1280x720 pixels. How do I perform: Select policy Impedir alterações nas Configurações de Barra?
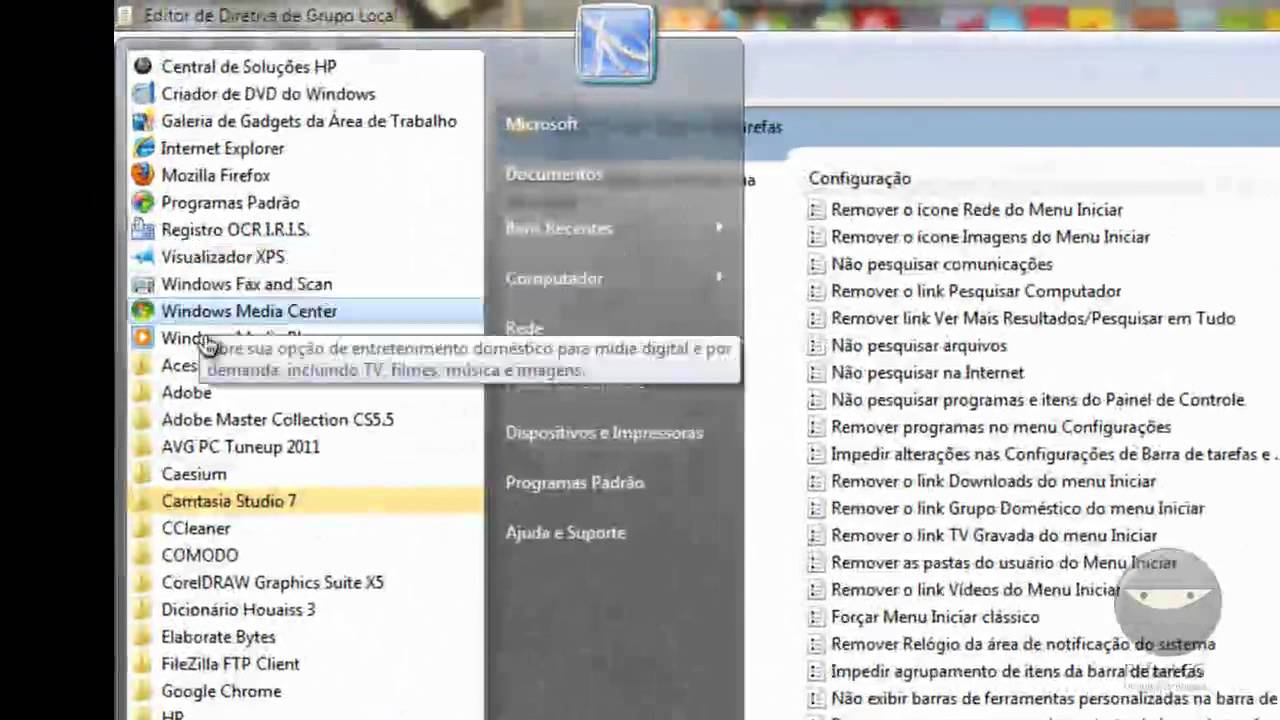1055,454
